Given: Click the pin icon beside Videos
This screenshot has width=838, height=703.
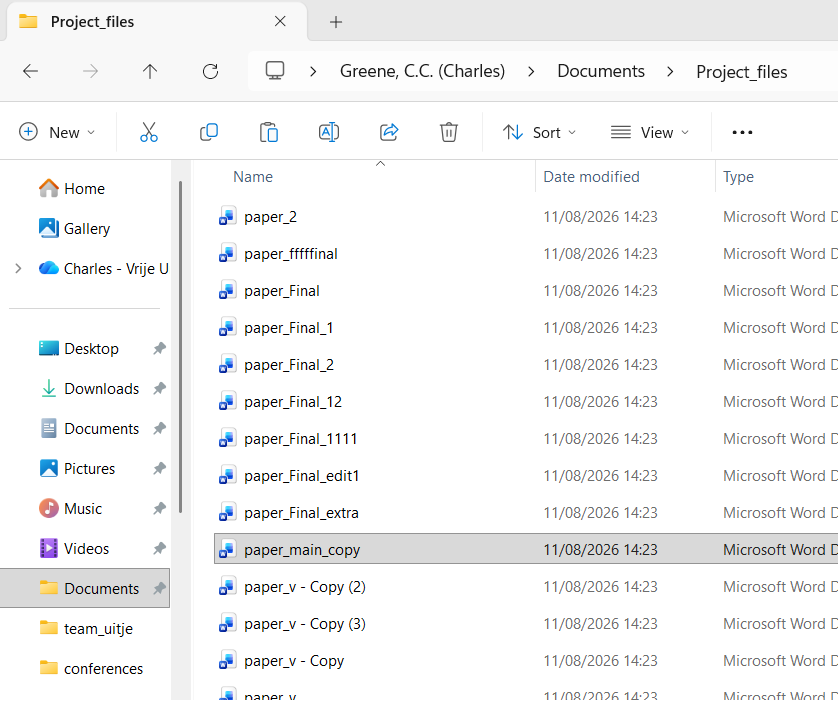Looking at the screenshot, I should click(x=159, y=549).
